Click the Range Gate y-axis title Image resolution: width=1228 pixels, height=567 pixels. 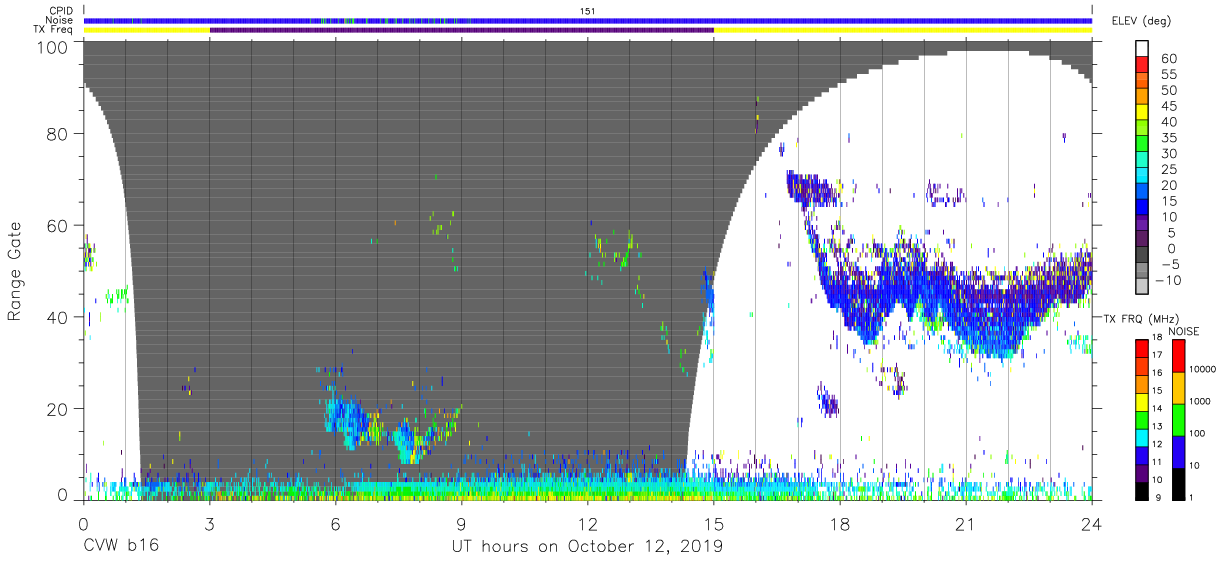15,272
